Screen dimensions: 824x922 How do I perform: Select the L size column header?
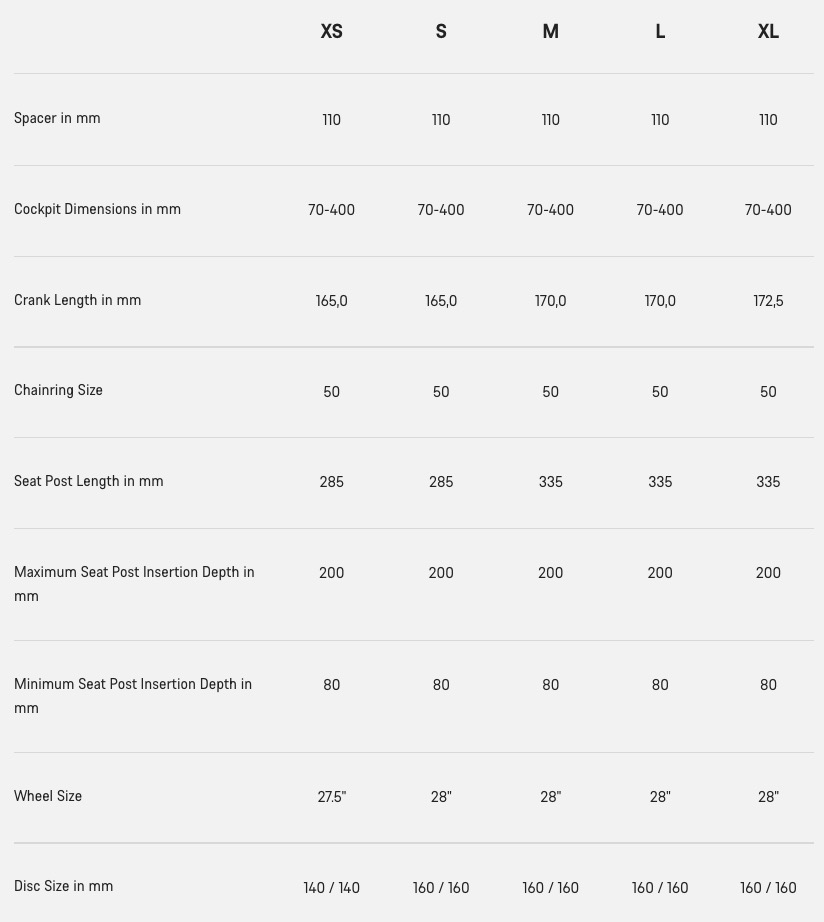(x=660, y=31)
